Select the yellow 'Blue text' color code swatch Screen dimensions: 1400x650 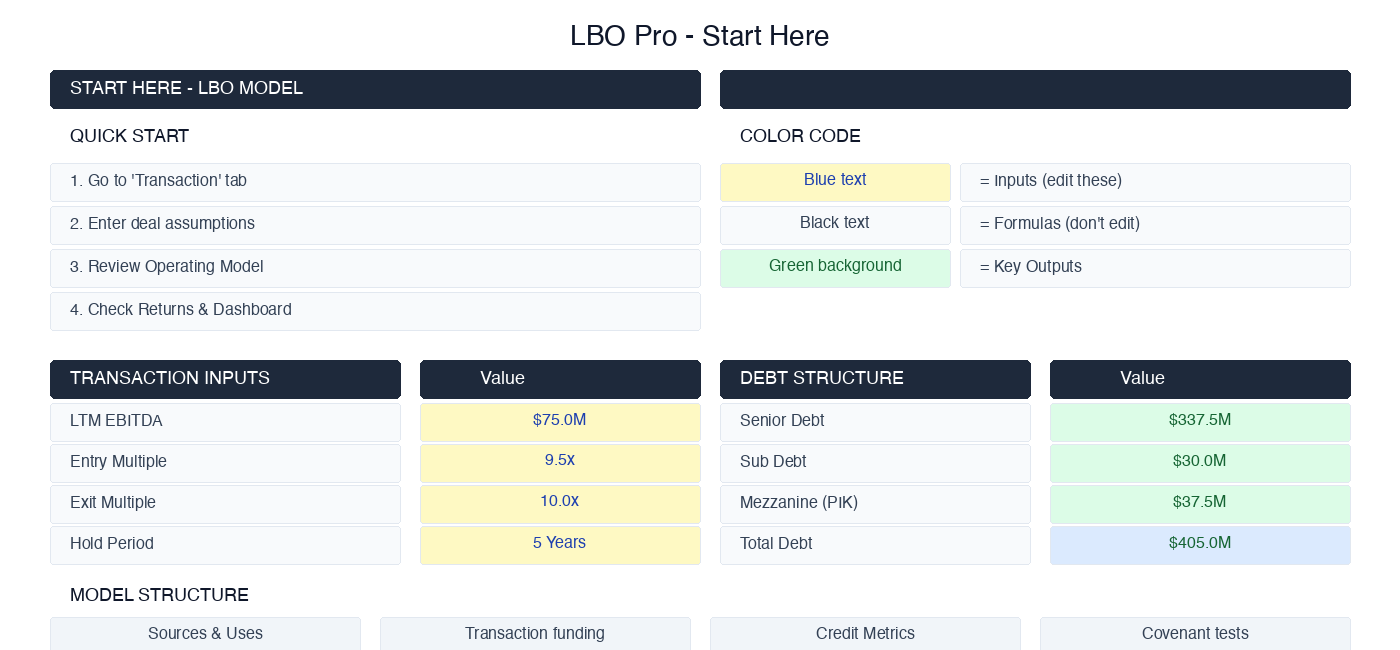tap(835, 182)
